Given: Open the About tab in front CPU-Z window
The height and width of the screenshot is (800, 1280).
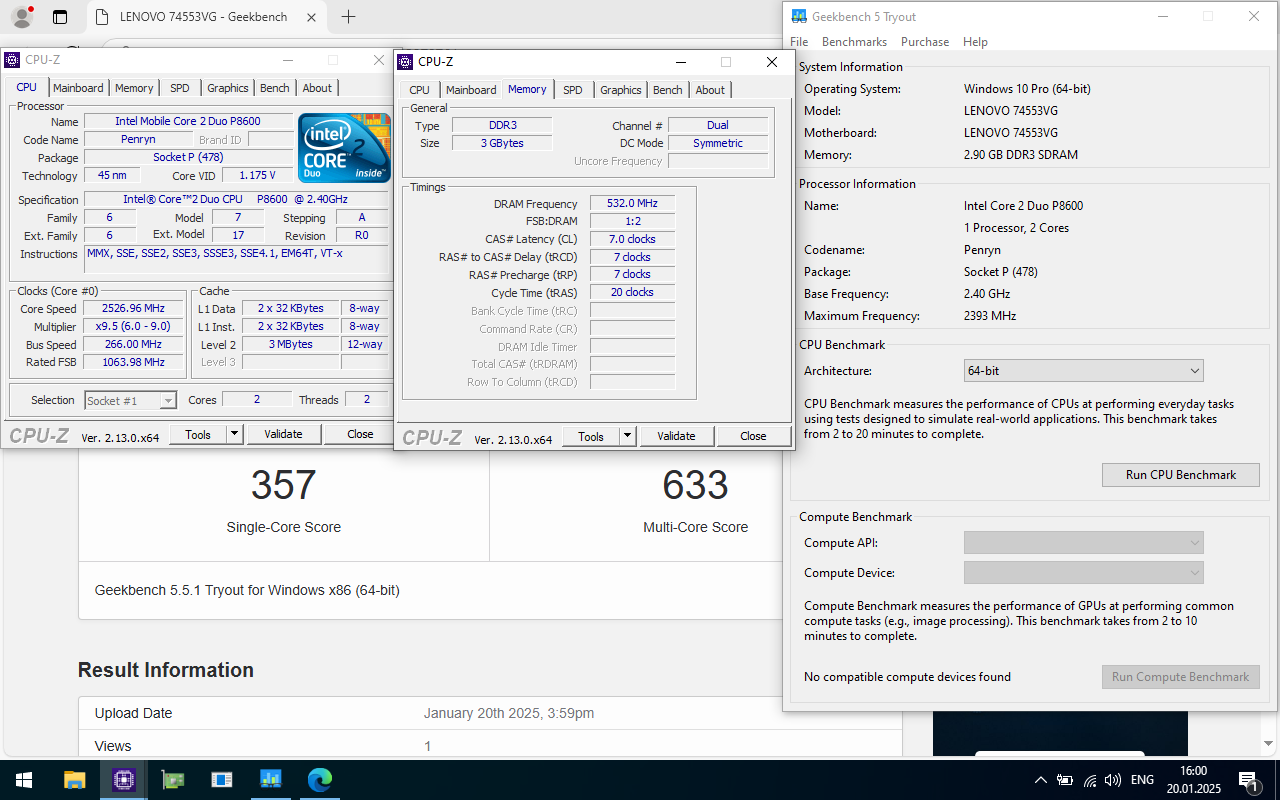Looking at the screenshot, I should pos(710,90).
